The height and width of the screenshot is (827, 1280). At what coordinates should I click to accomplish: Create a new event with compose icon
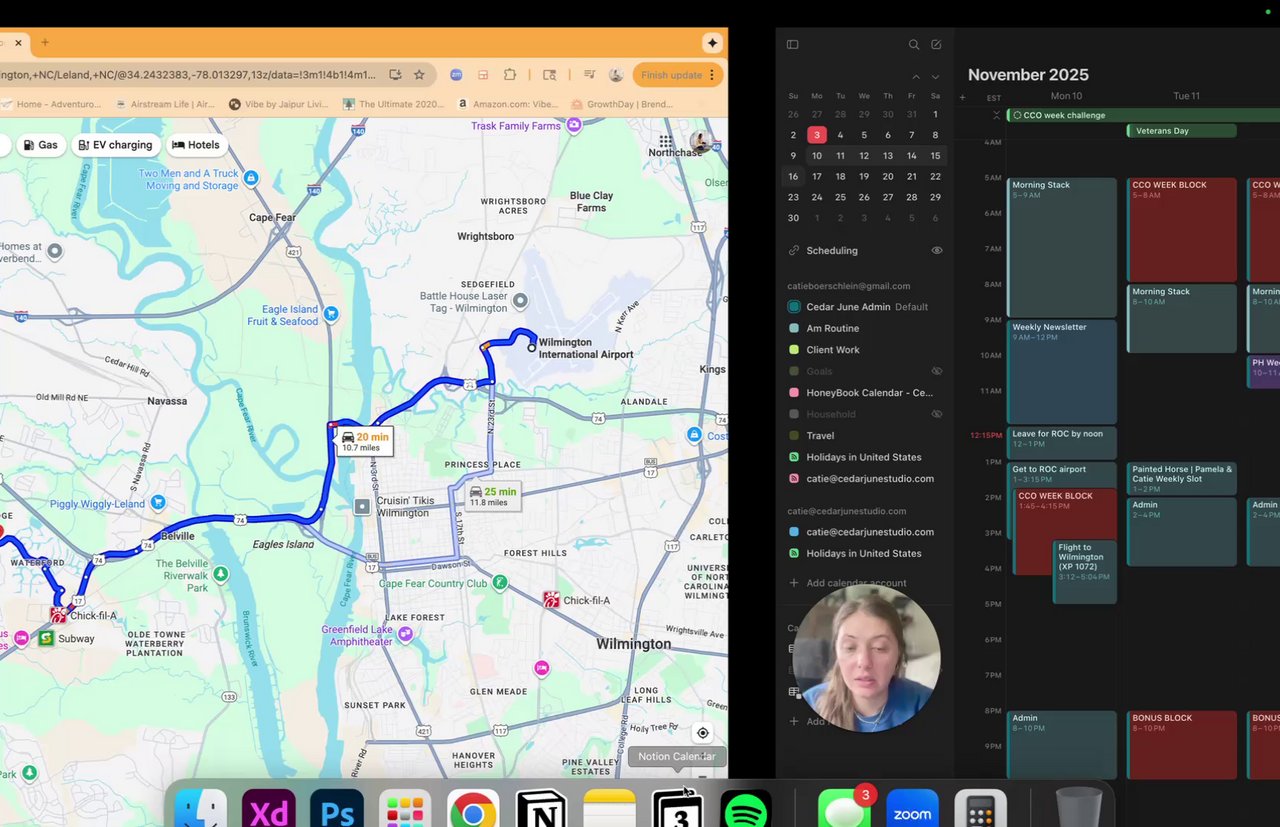(936, 44)
